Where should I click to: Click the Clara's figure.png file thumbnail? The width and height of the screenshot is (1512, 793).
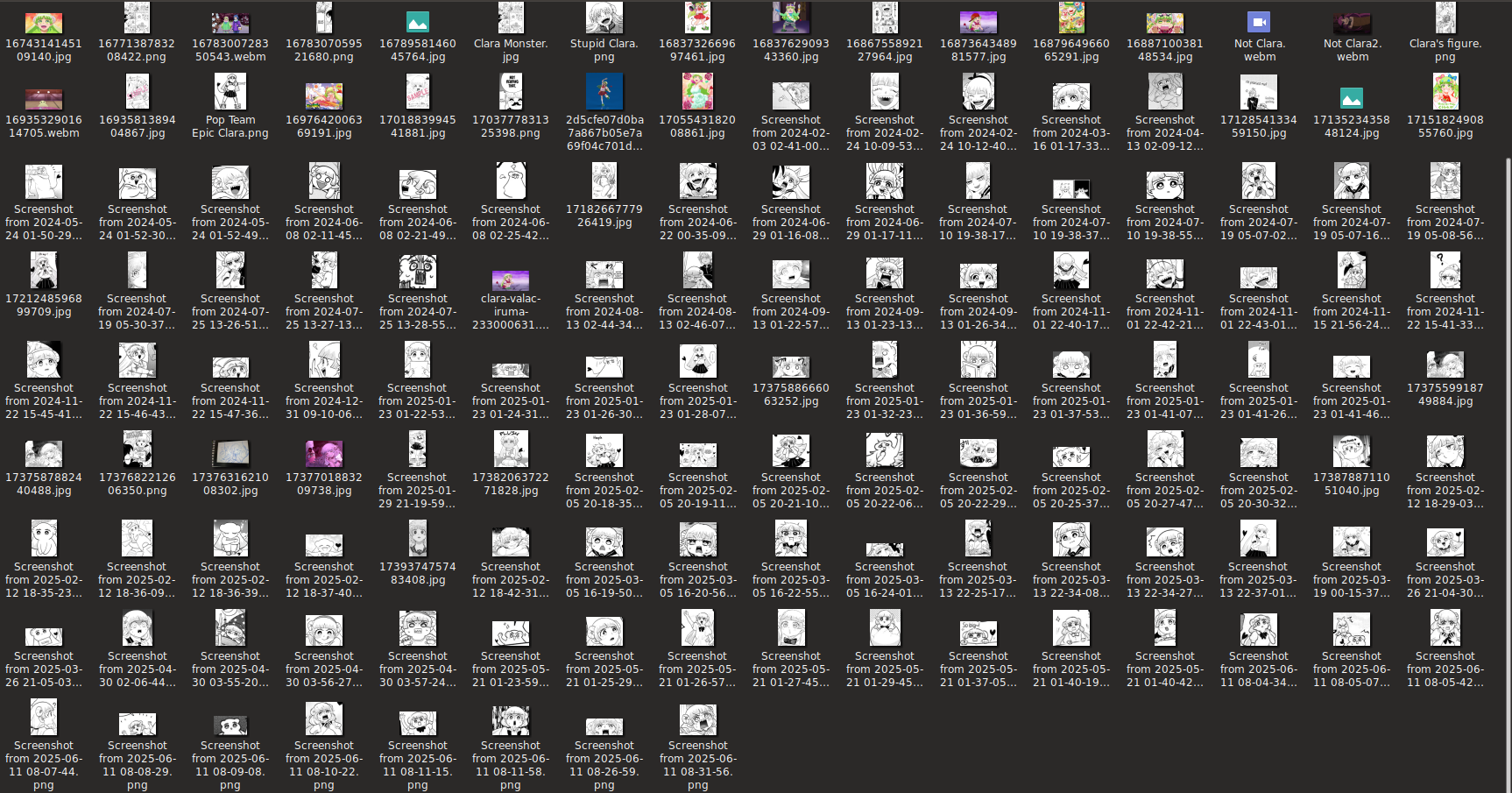coord(1445,18)
